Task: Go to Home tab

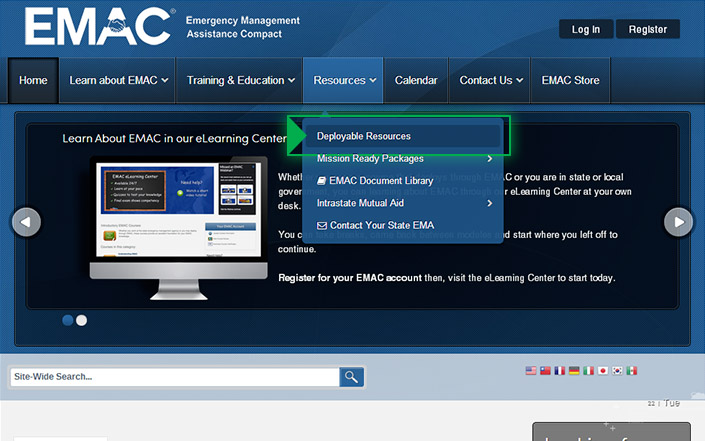Action: pyautogui.click(x=33, y=80)
